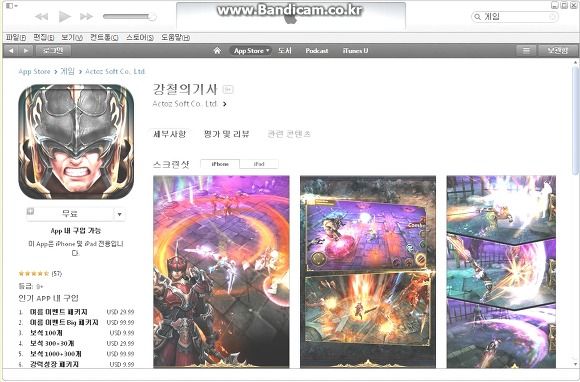
Task: Switch to the 도서 section
Action: [285, 50]
